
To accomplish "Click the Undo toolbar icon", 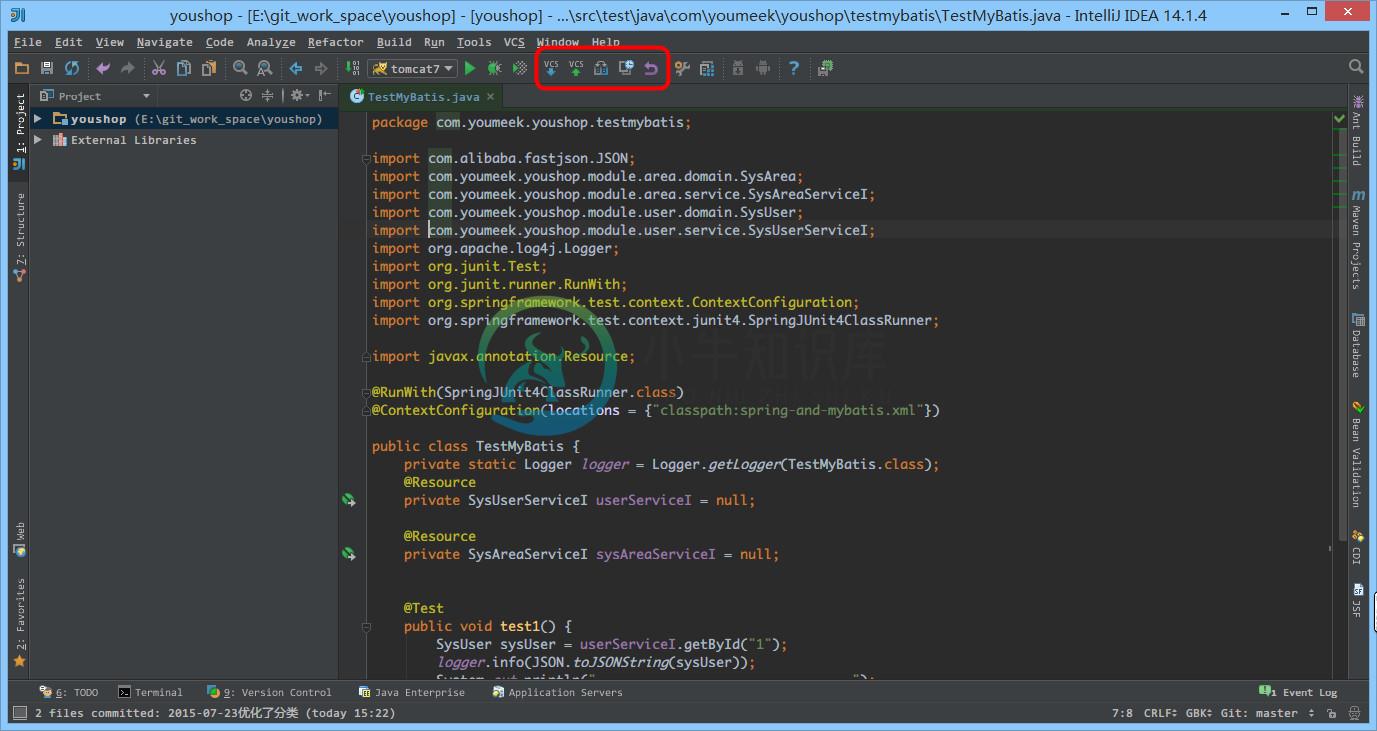I will pyautogui.click(x=103, y=68).
